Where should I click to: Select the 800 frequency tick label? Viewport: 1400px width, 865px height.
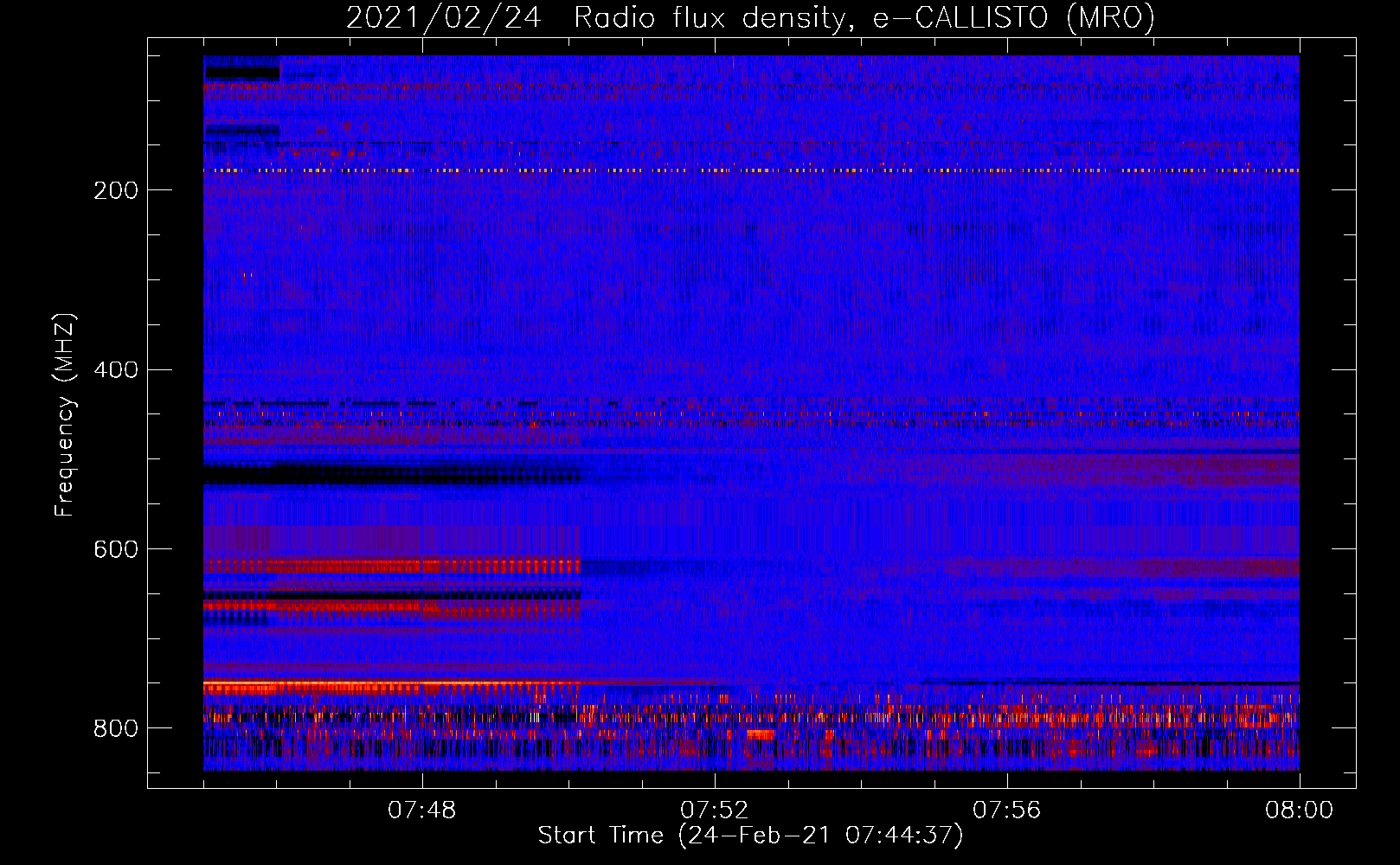pyautogui.click(x=115, y=728)
